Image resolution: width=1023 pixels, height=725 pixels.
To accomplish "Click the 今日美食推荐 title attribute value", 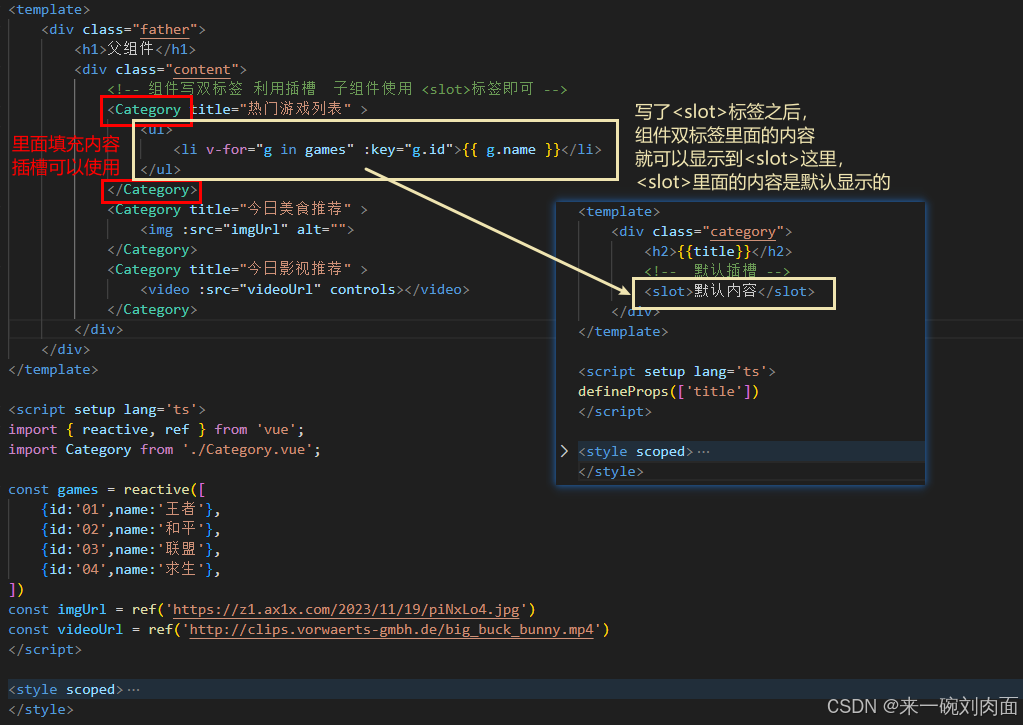I will [296, 209].
